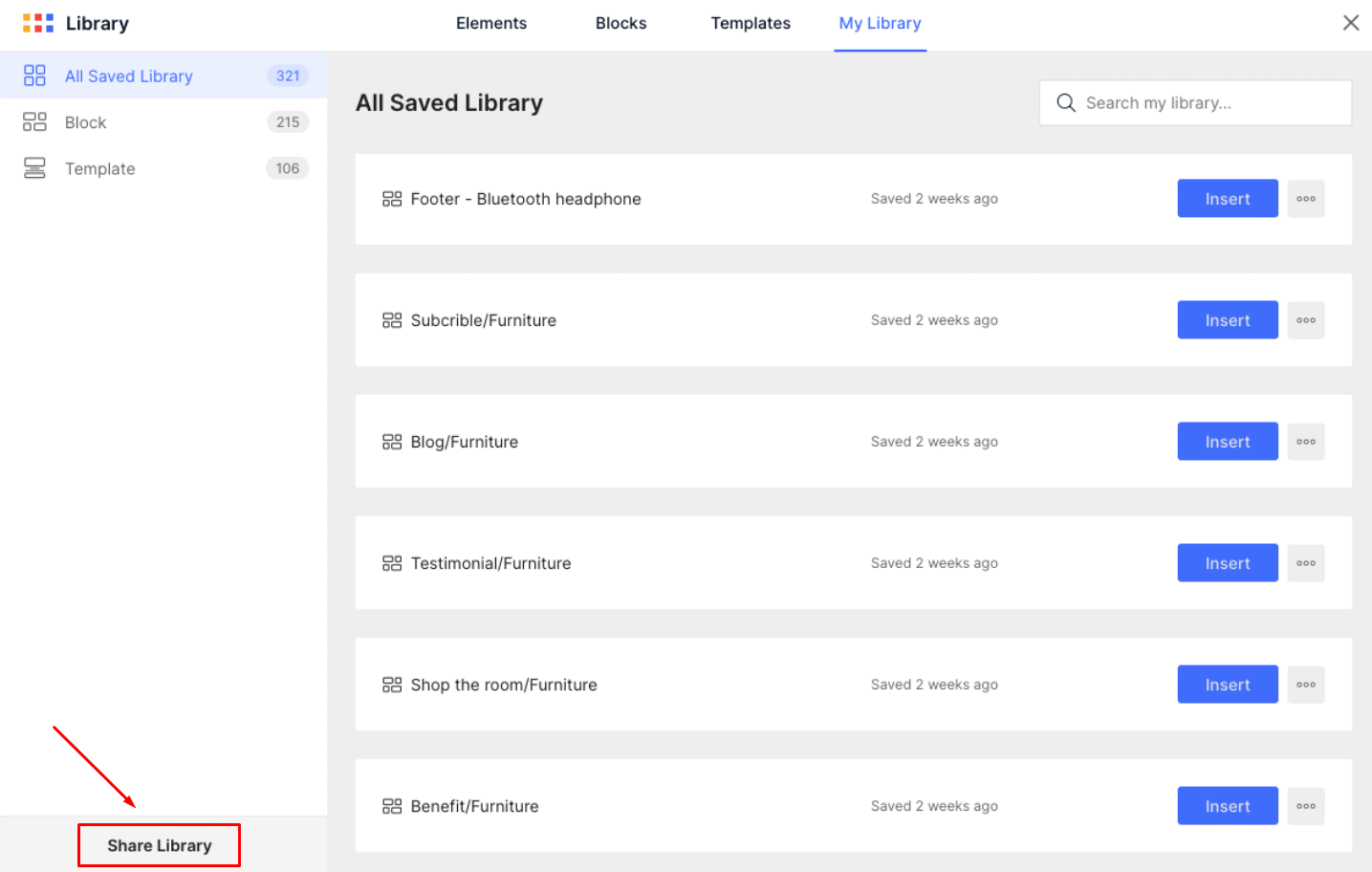Select the All Saved Library grid icon

(34, 76)
